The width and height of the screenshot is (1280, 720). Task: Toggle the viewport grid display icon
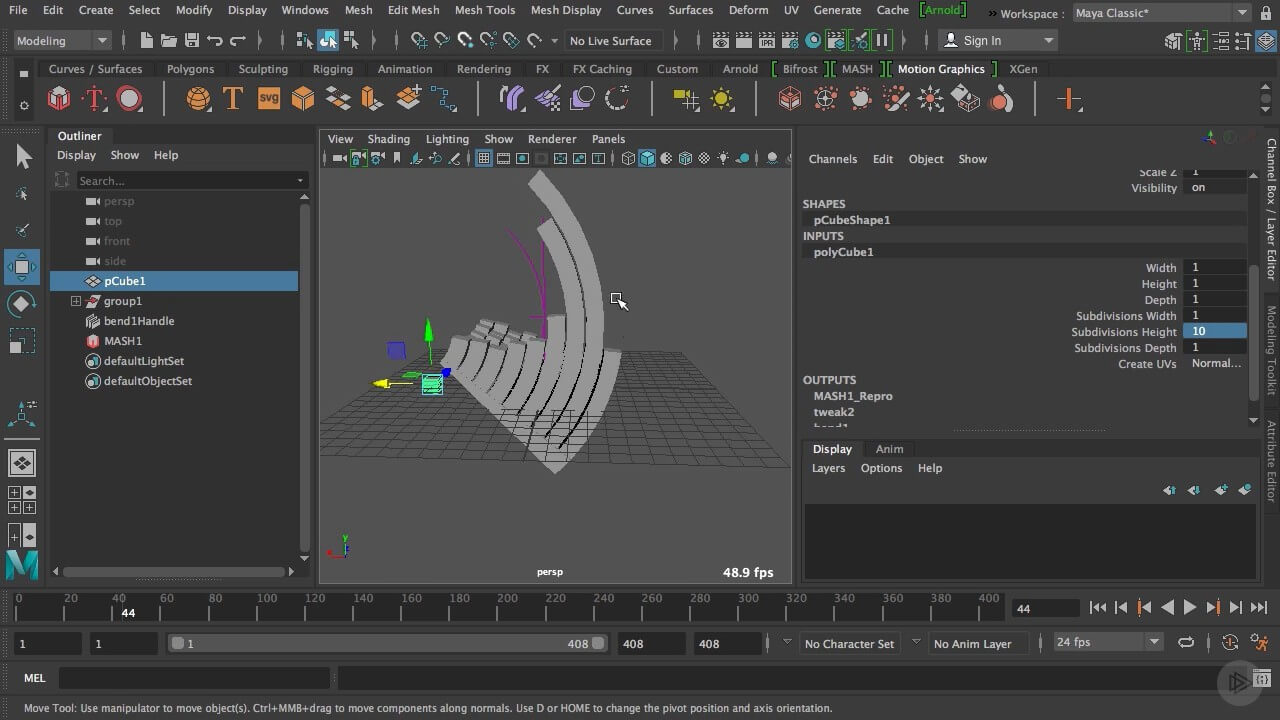[483, 158]
